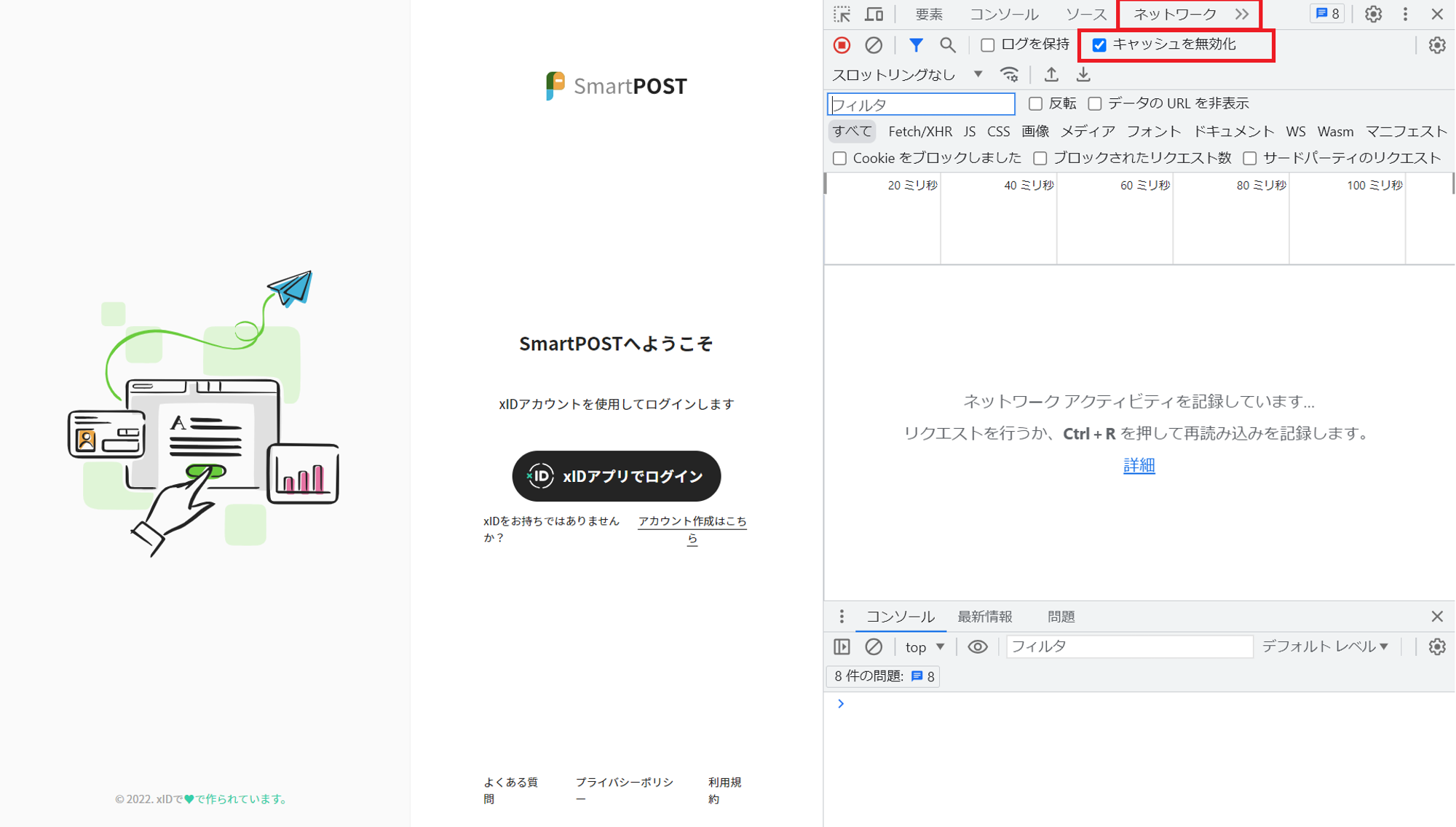
Task: Open DevTools settings gear icon
Action: (x=1373, y=14)
